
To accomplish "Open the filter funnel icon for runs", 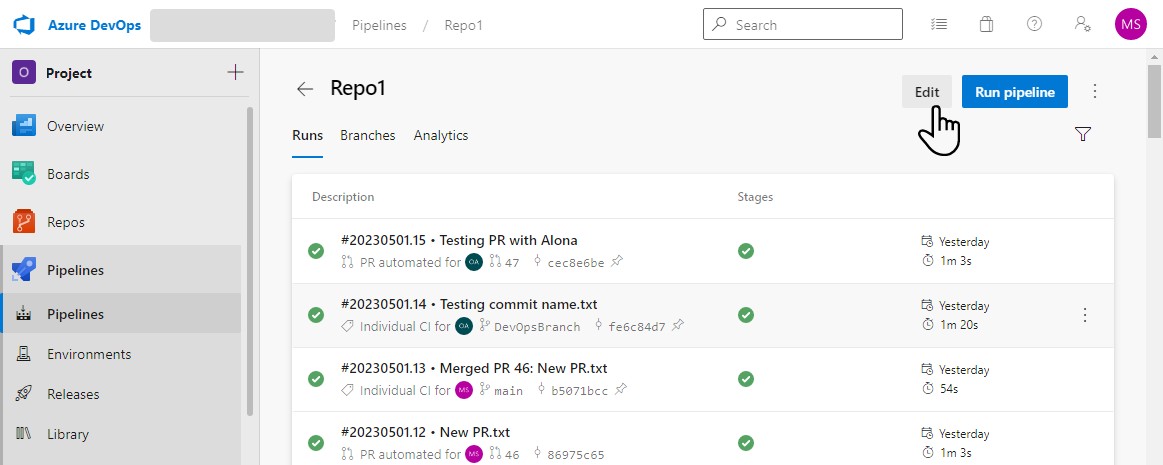I will pos(1082,134).
